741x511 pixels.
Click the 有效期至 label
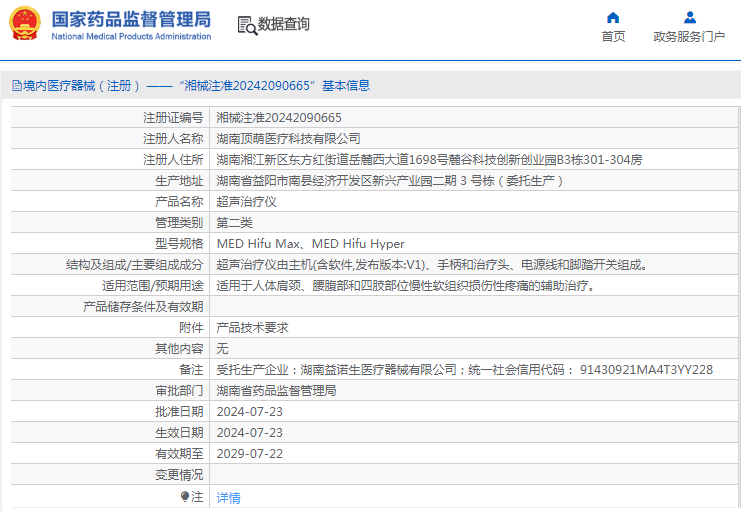click(179, 454)
